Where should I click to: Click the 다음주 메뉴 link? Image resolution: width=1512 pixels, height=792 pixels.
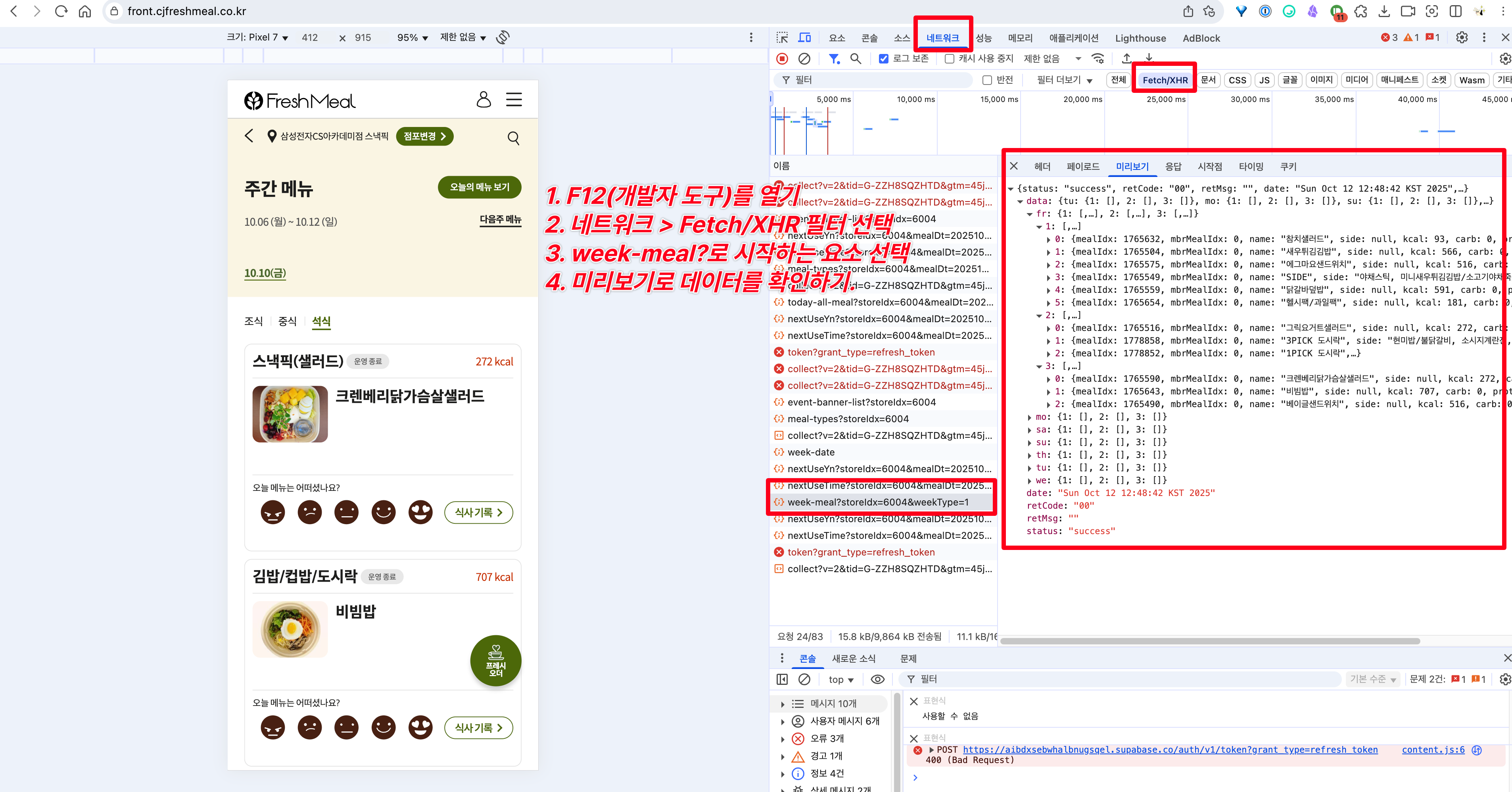point(500,219)
